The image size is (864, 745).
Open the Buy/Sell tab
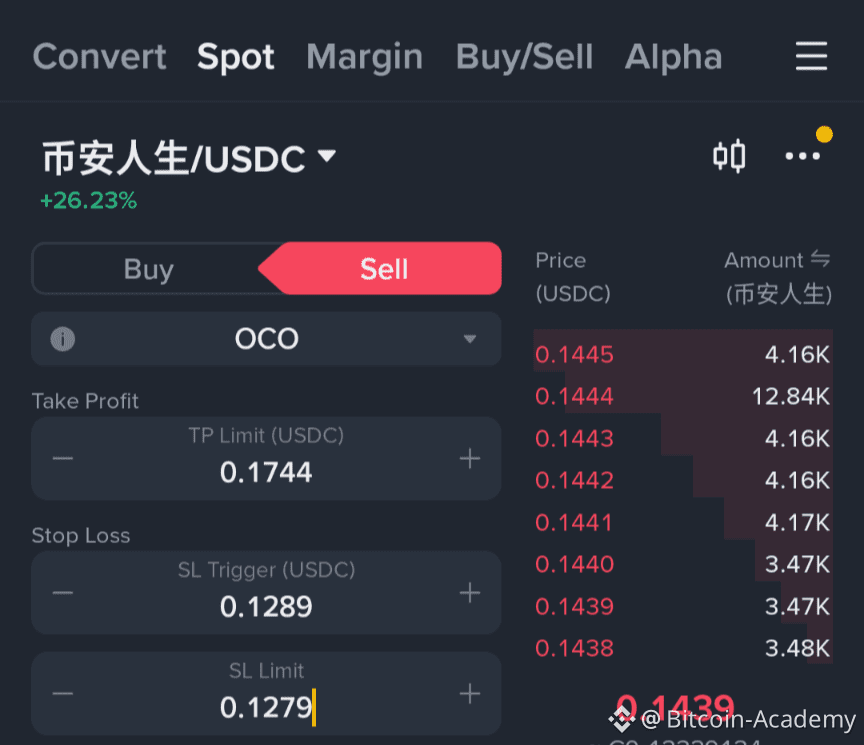coord(524,57)
